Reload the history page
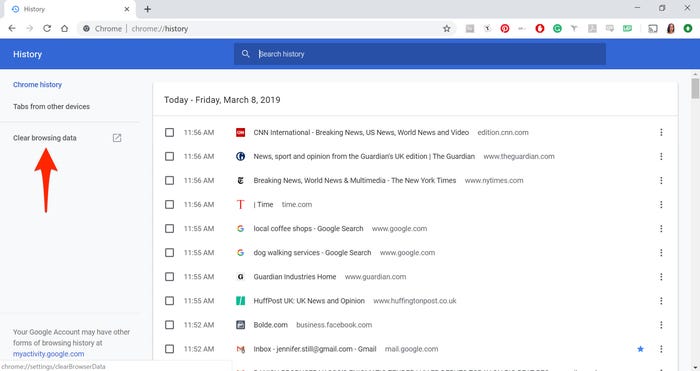 coord(47,29)
